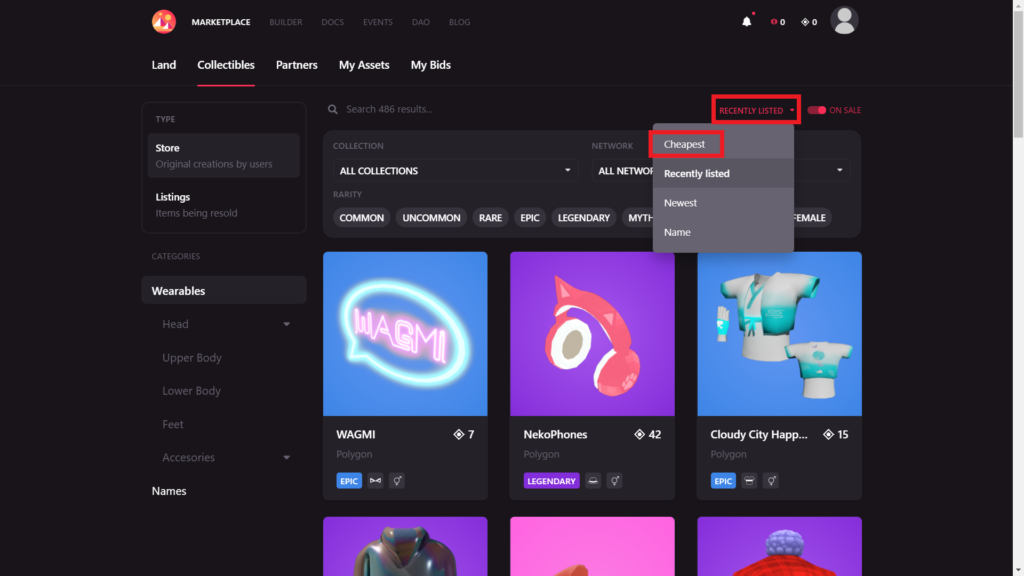The image size is (1024, 576).
Task: Toggle the Legendary rarity filter
Action: (x=583, y=217)
